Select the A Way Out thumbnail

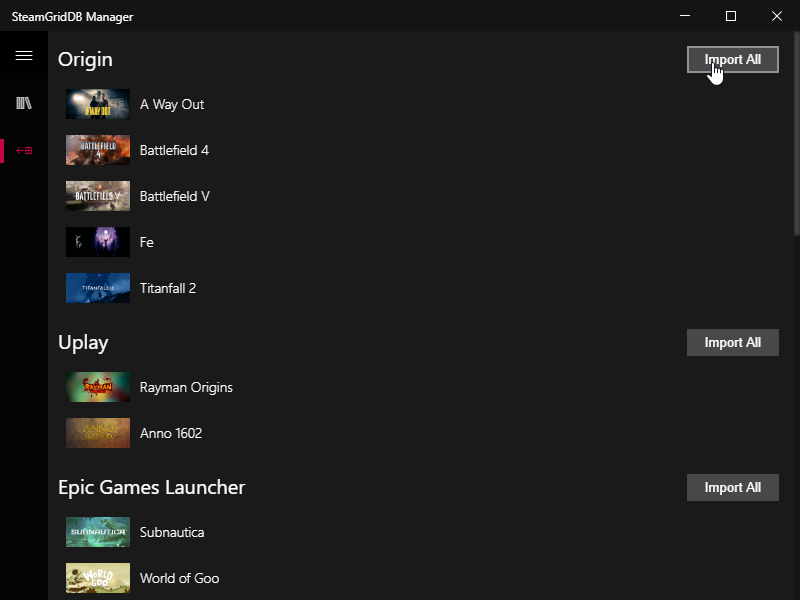pyautogui.click(x=98, y=104)
